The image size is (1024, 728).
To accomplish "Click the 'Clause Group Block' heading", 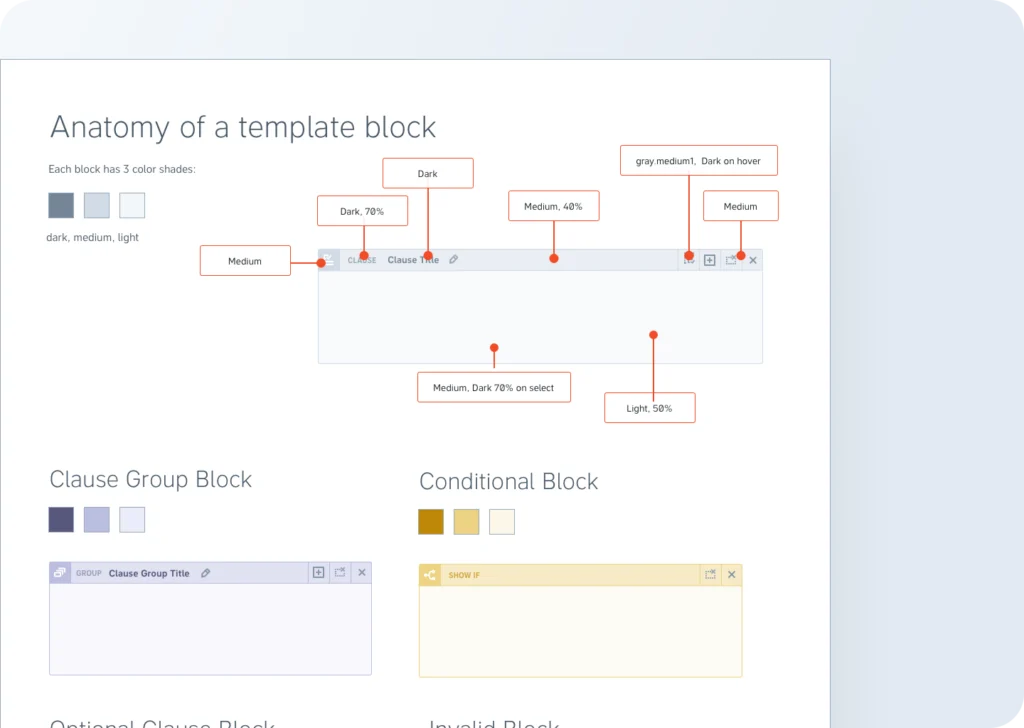I will pyautogui.click(x=151, y=479).
